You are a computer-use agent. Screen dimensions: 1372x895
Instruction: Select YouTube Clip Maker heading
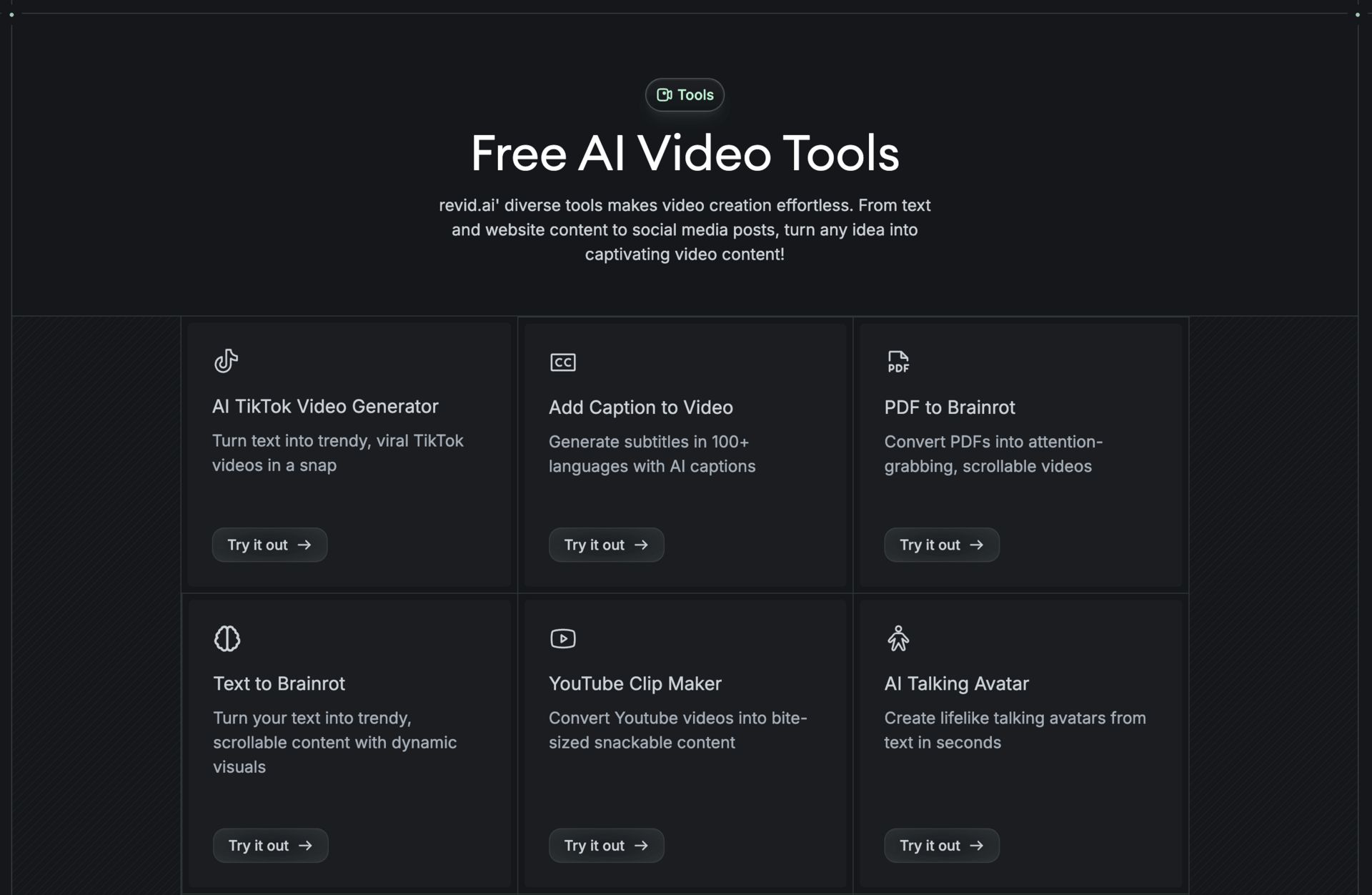coord(635,684)
